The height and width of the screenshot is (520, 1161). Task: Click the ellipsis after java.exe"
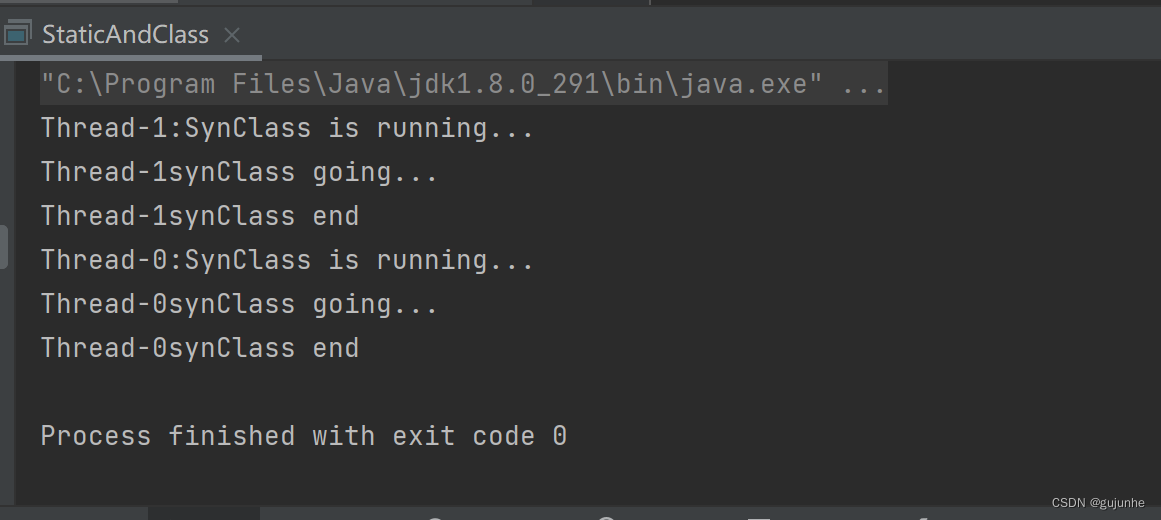coord(864,84)
